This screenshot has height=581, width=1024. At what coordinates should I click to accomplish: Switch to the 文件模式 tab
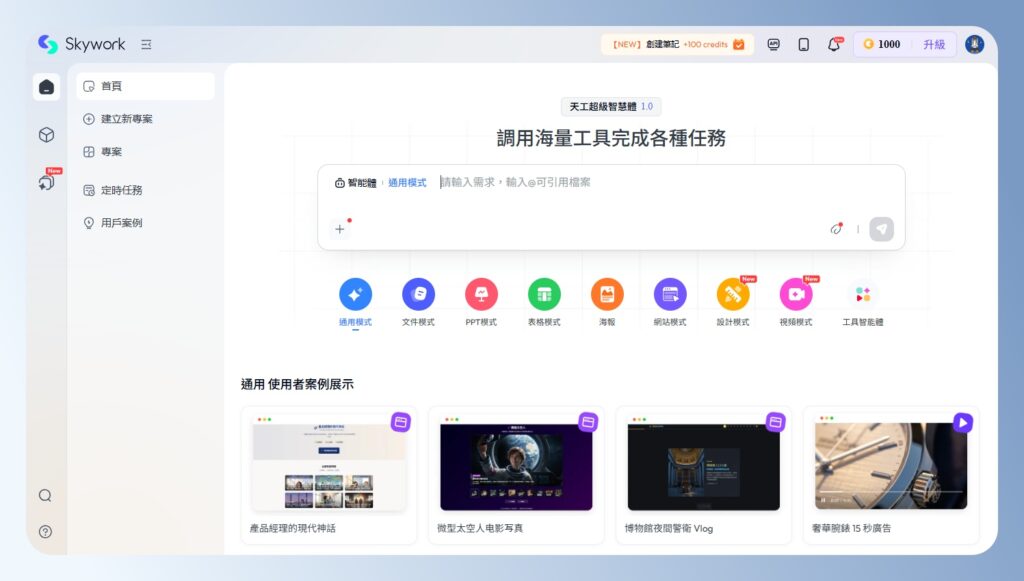418,293
